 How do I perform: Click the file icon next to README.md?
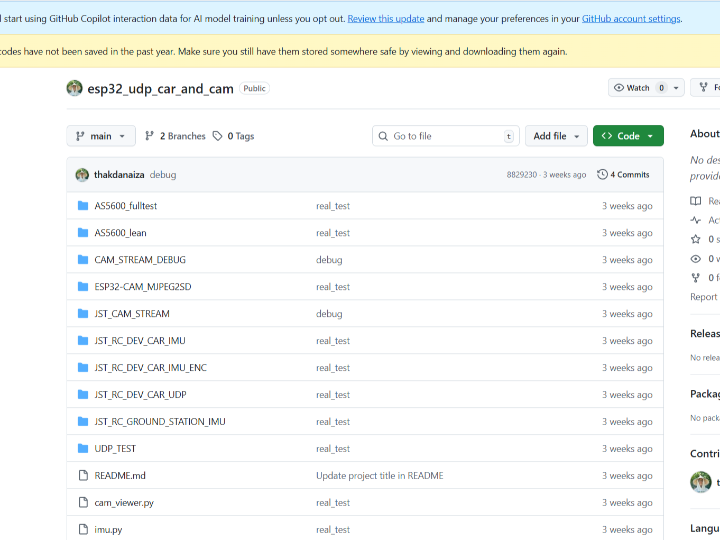click(84, 476)
